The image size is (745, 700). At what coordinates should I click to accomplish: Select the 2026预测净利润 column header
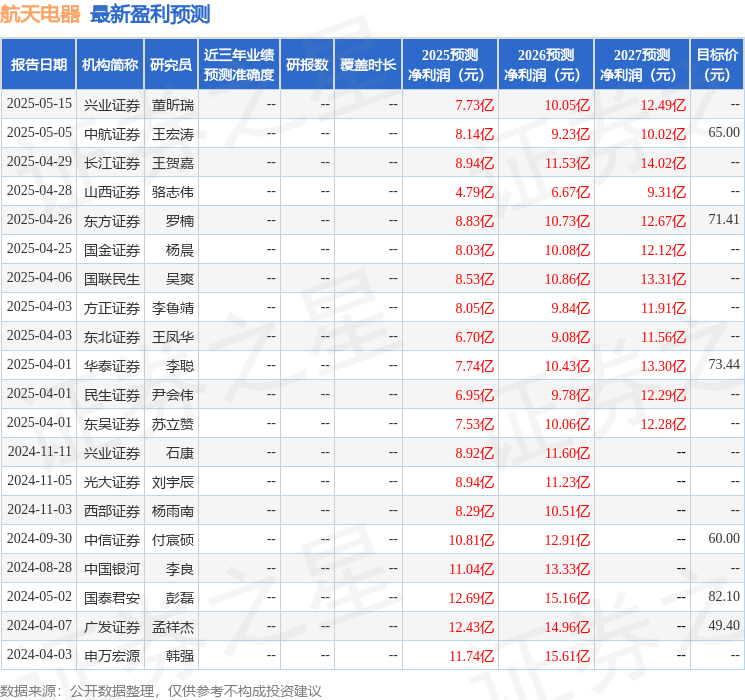pyautogui.click(x=546, y=65)
